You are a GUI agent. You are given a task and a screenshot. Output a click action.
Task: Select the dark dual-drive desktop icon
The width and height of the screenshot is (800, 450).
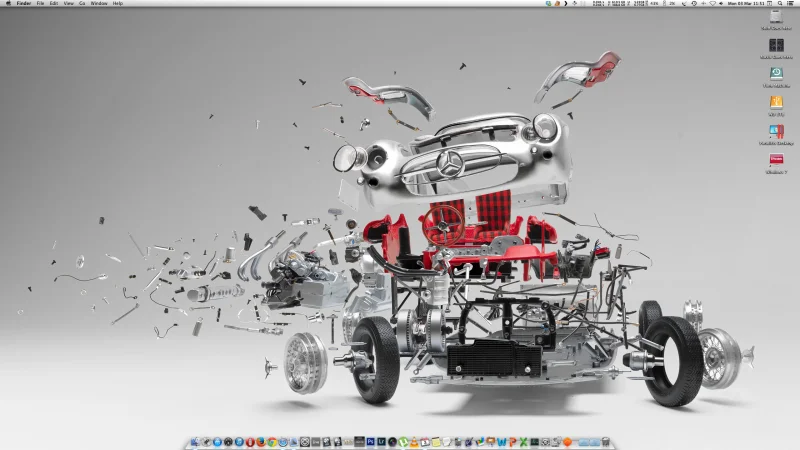coord(776,45)
